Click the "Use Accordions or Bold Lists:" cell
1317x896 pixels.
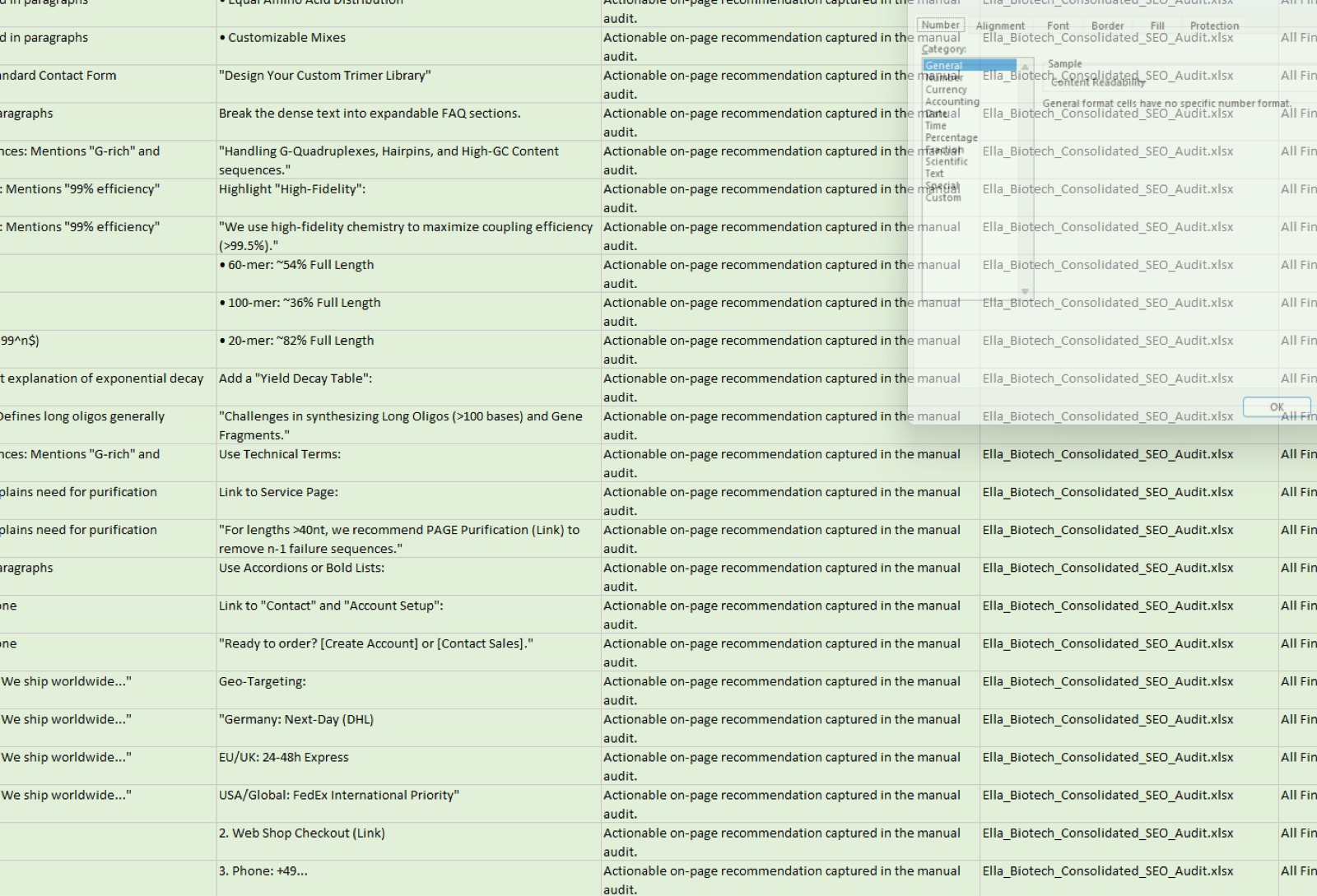(x=408, y=577)
